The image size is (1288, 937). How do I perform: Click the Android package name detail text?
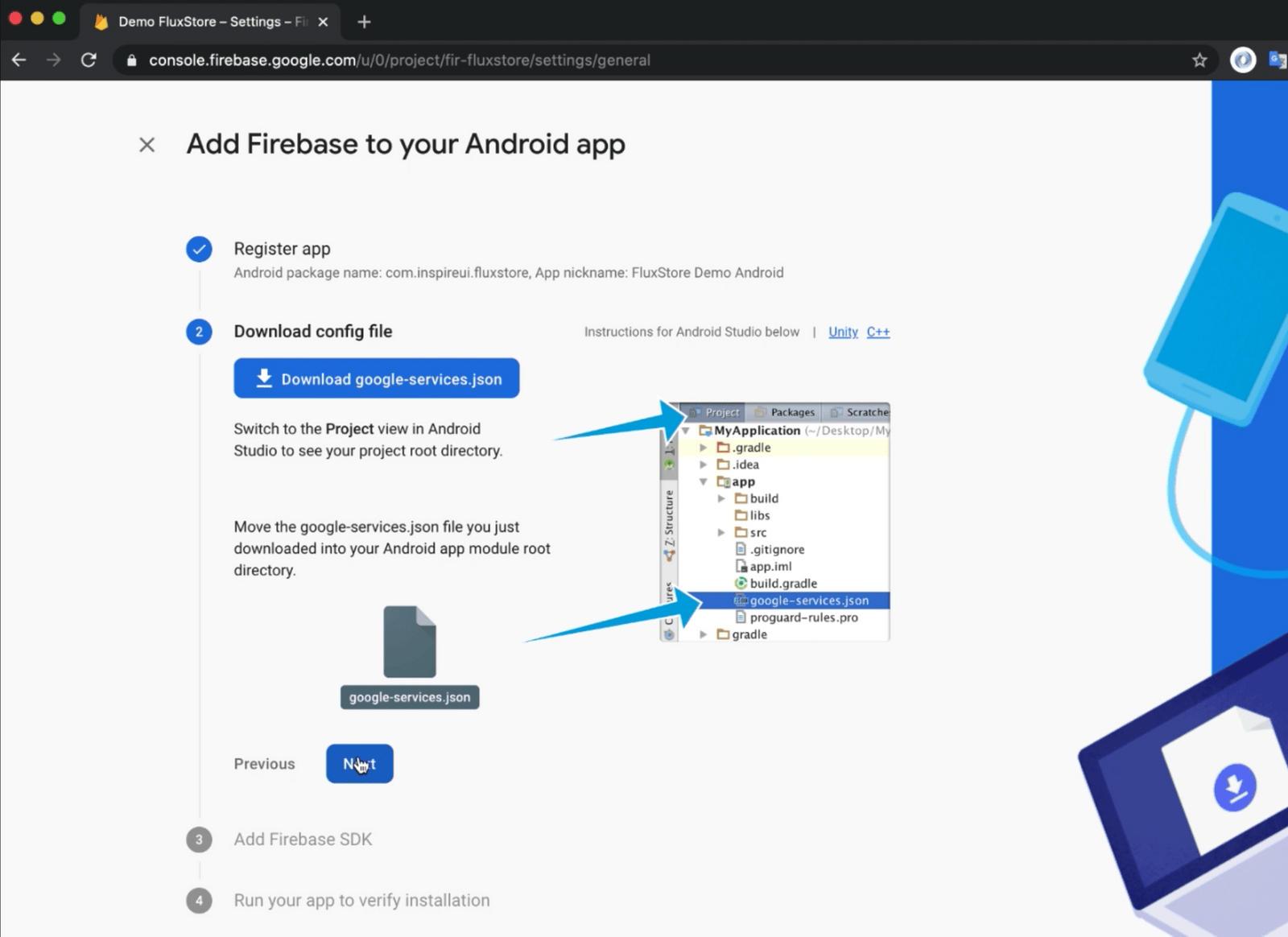click(x=509, y=273)
